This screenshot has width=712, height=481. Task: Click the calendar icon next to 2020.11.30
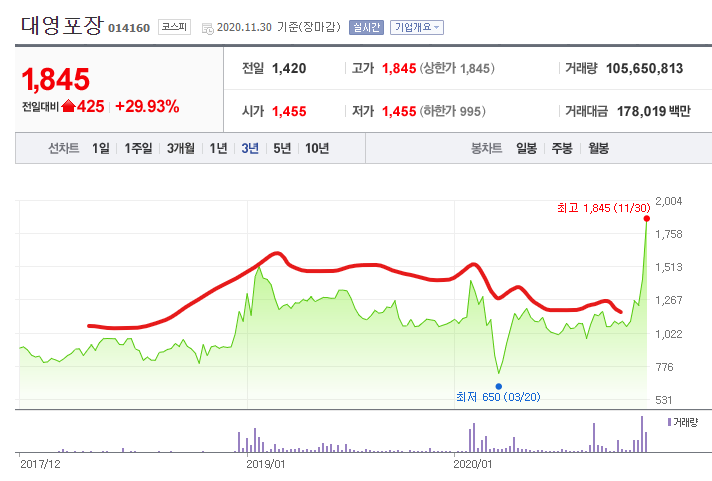(x=208, y=29)
